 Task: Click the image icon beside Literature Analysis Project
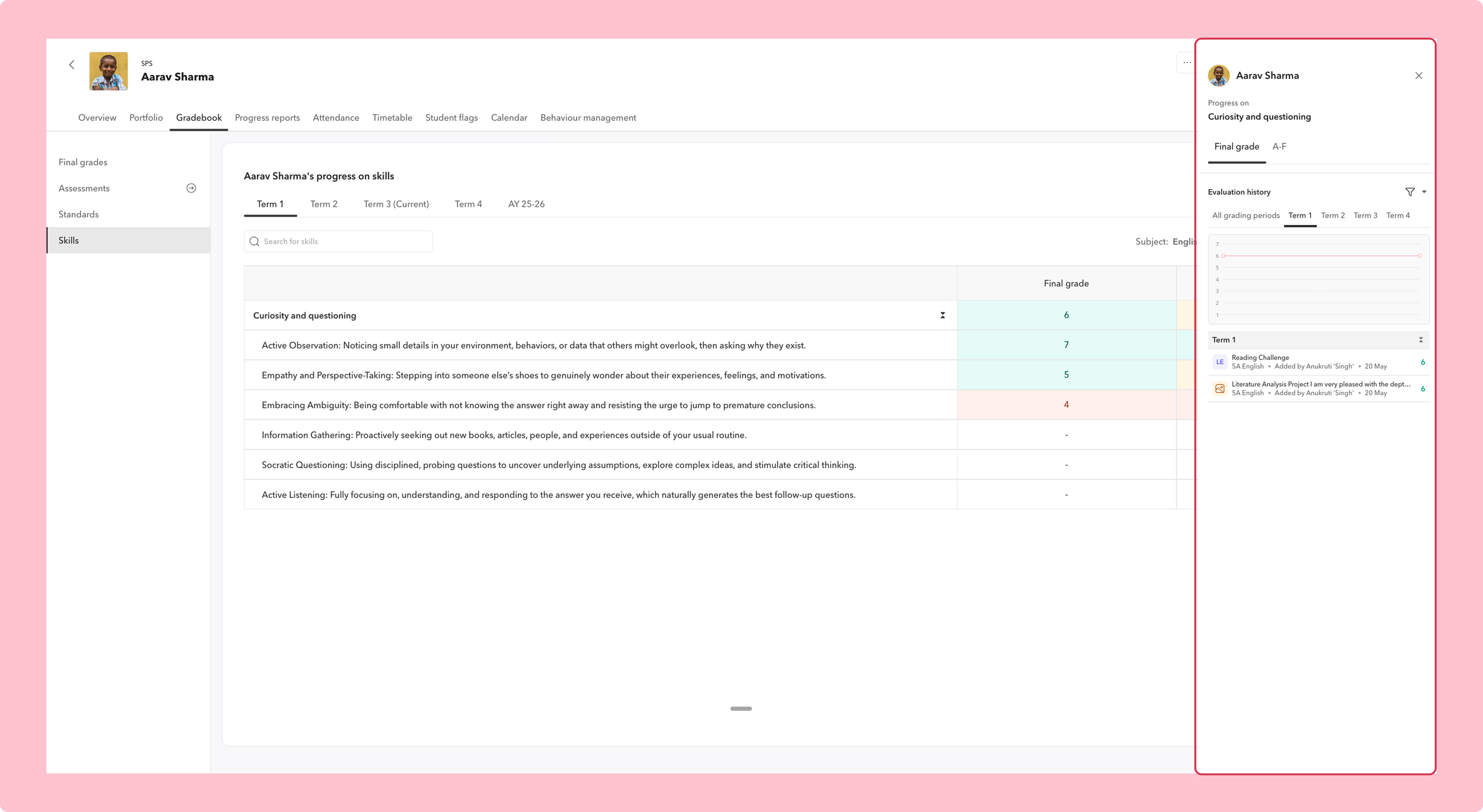tap(1219, 389)
